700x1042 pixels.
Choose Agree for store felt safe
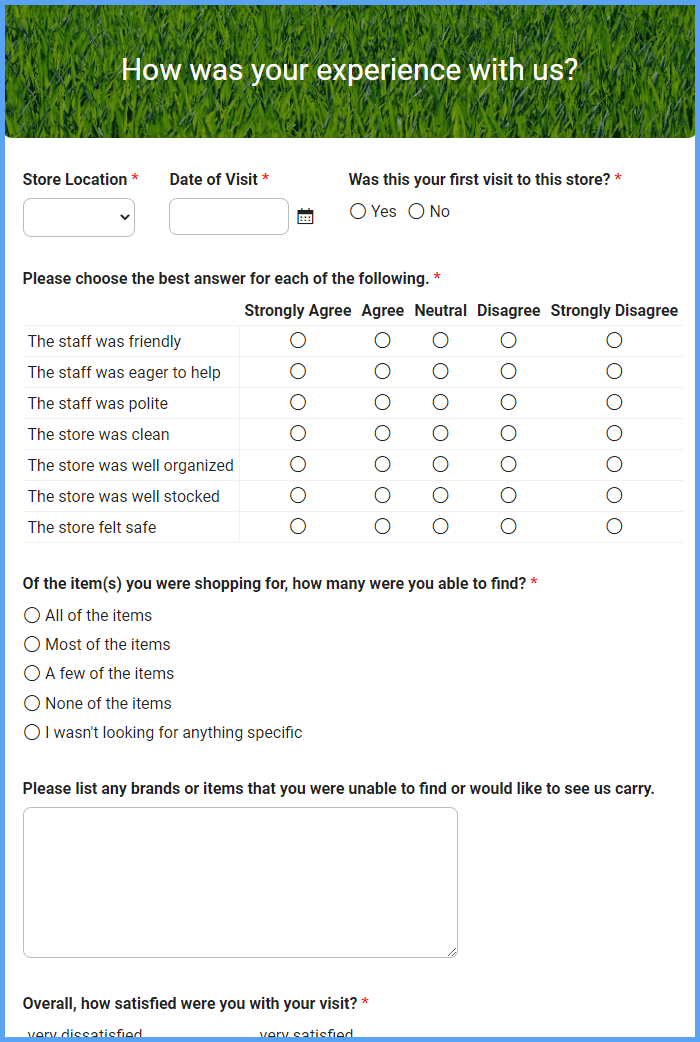click(383, 527)
